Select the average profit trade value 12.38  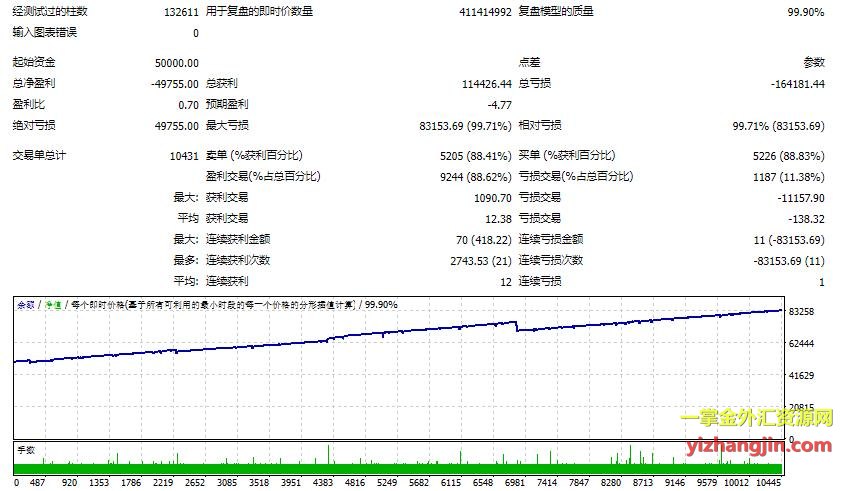[499, 219]
